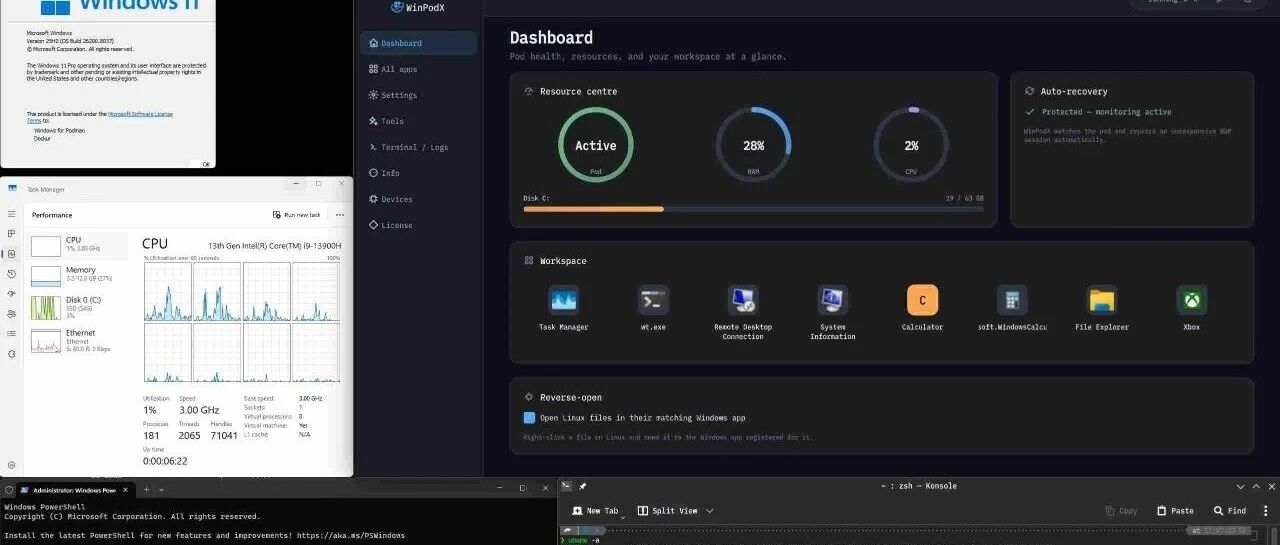Open App history icon in Task Manager
Screen dimensions: 1280x545
click(11, 273)
